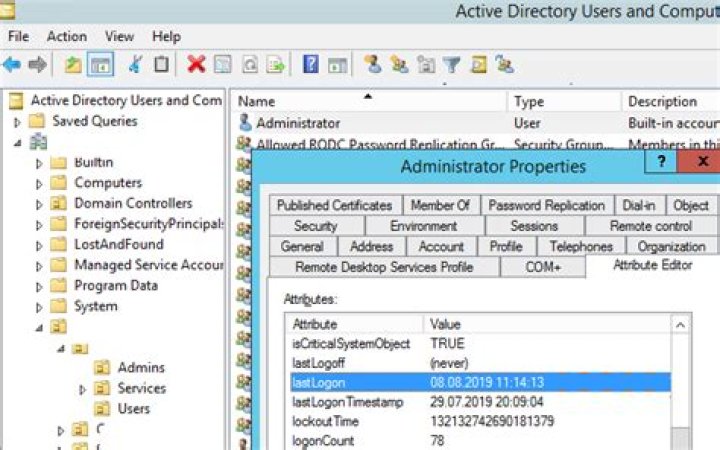
Task: Click the Value column header
Action: pyautogui.click(x=546, y=324)
